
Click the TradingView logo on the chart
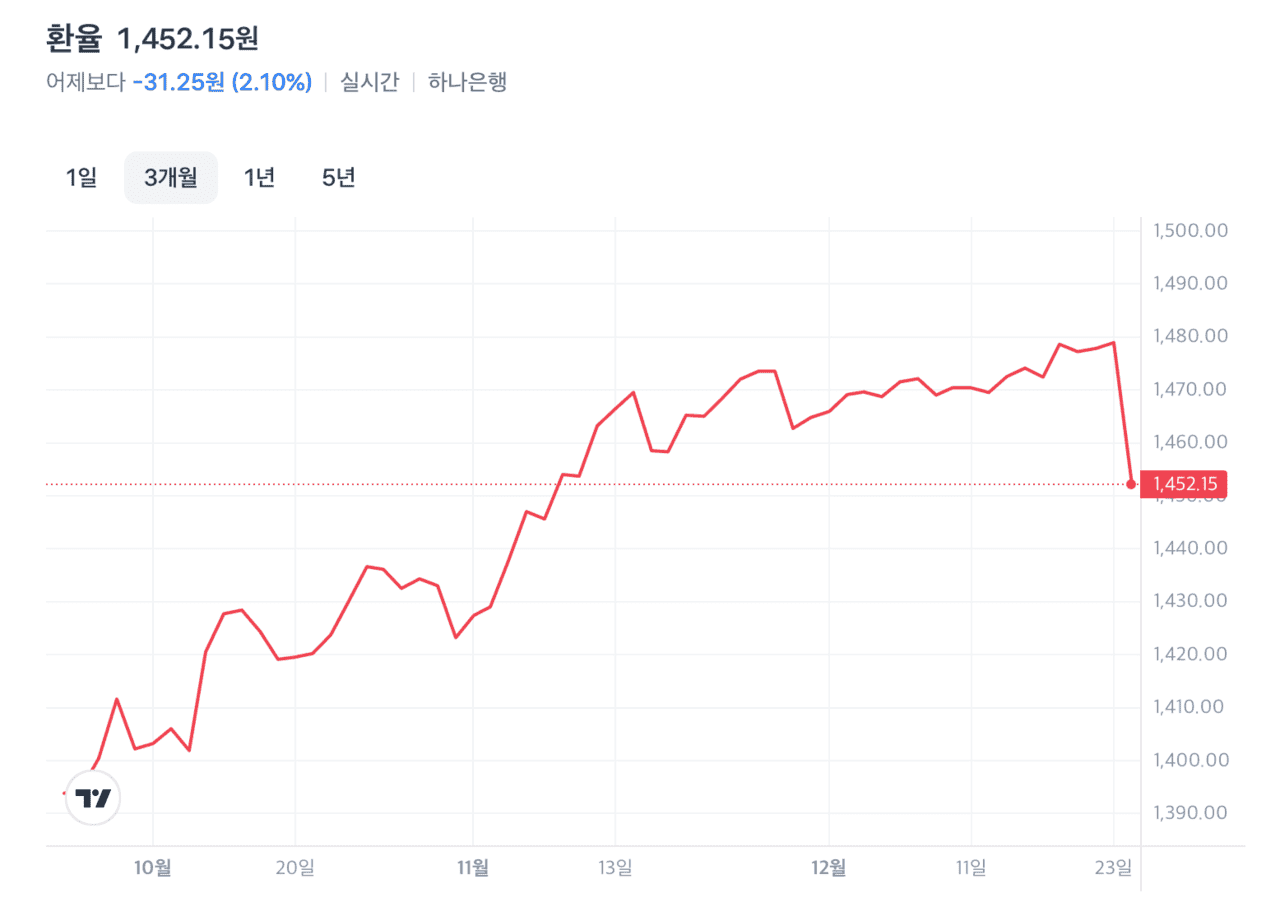click(x=91, y=797)
